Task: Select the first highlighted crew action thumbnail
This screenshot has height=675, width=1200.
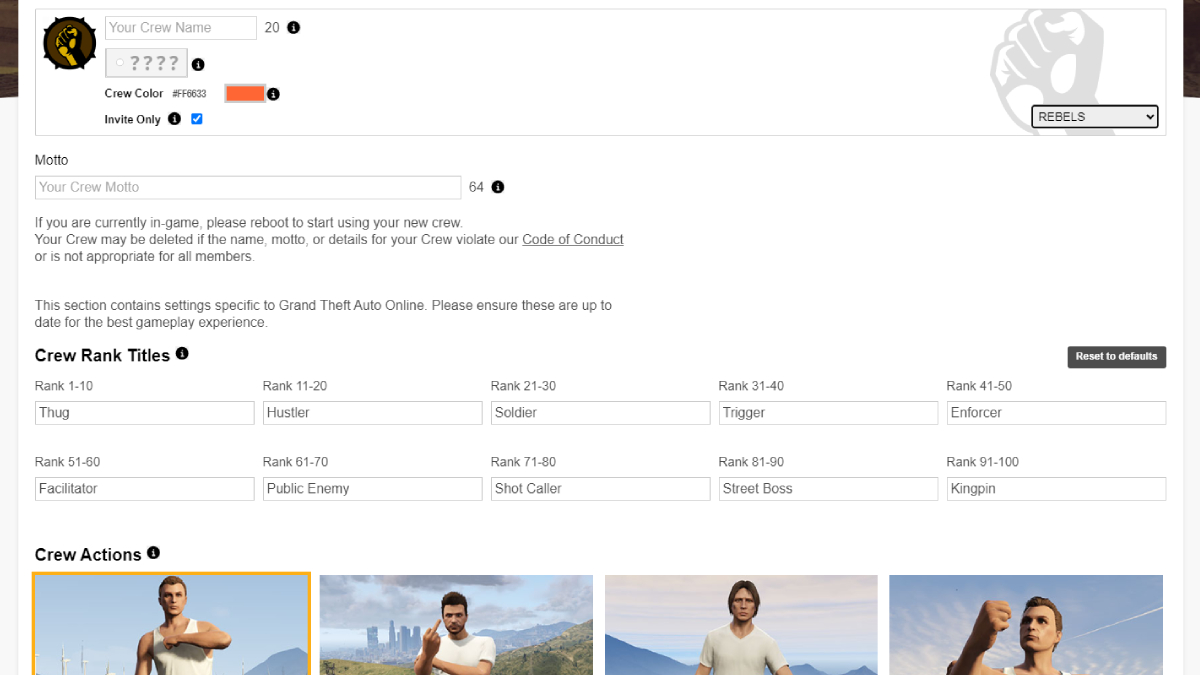Action: (171, 624)
